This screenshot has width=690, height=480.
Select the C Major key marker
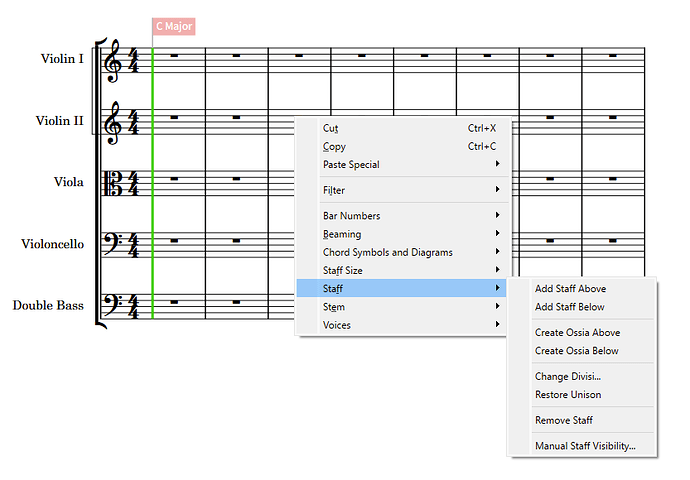pyautogui.click(x=174, y=26)
